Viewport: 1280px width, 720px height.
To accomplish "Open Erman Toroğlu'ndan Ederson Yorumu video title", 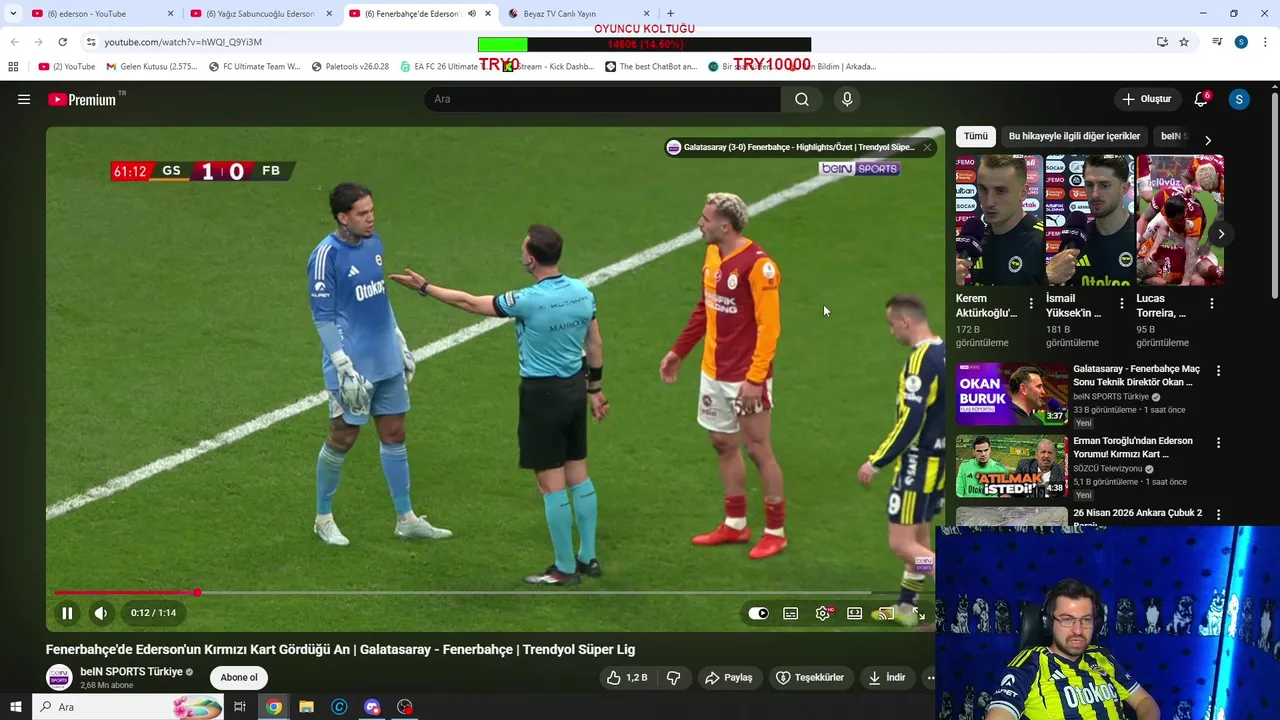I will 1133,447.
